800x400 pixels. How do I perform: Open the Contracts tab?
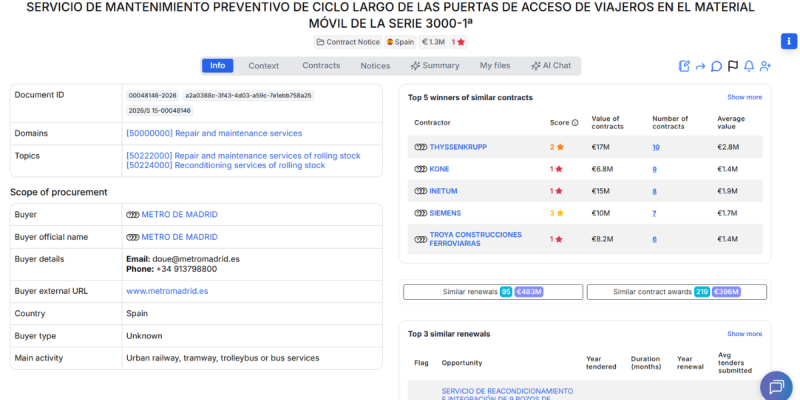tap(321, 66)
